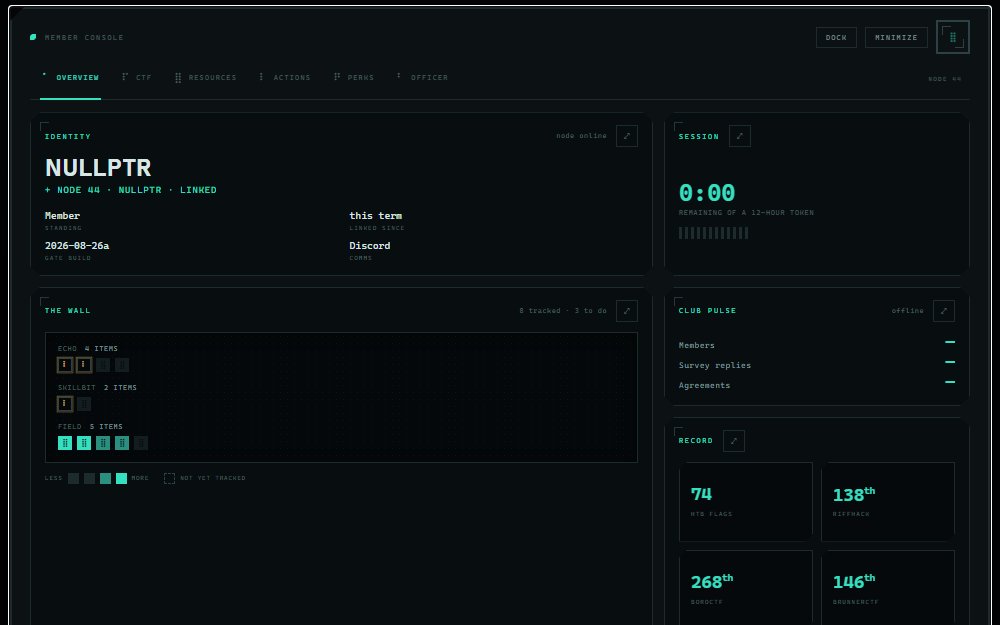Click the brightest legend swatch next to More
The height and width of the screenshot is (625, 1000).
coord(121,478)
